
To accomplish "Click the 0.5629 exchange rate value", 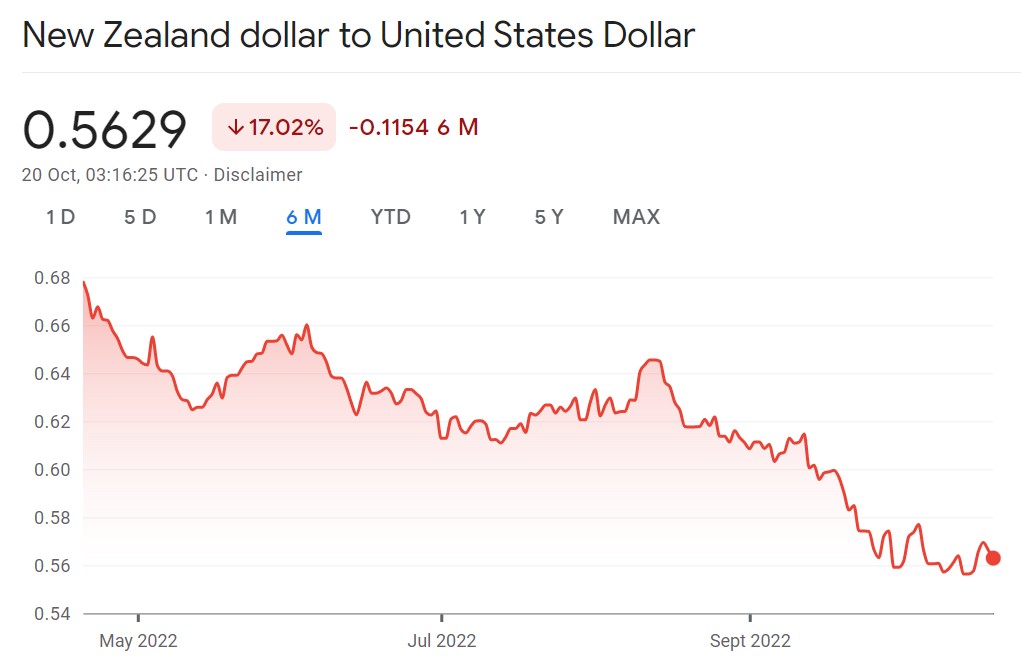I will coord(105,130).
